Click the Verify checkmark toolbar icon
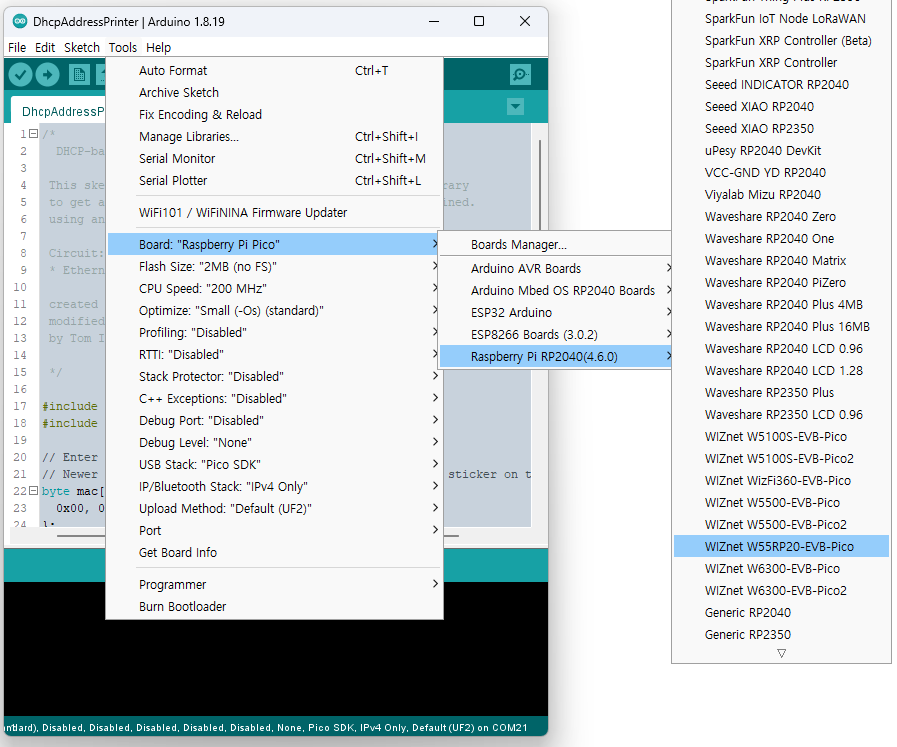The height and width of the screenshot is (747, 897). point(20,74)
